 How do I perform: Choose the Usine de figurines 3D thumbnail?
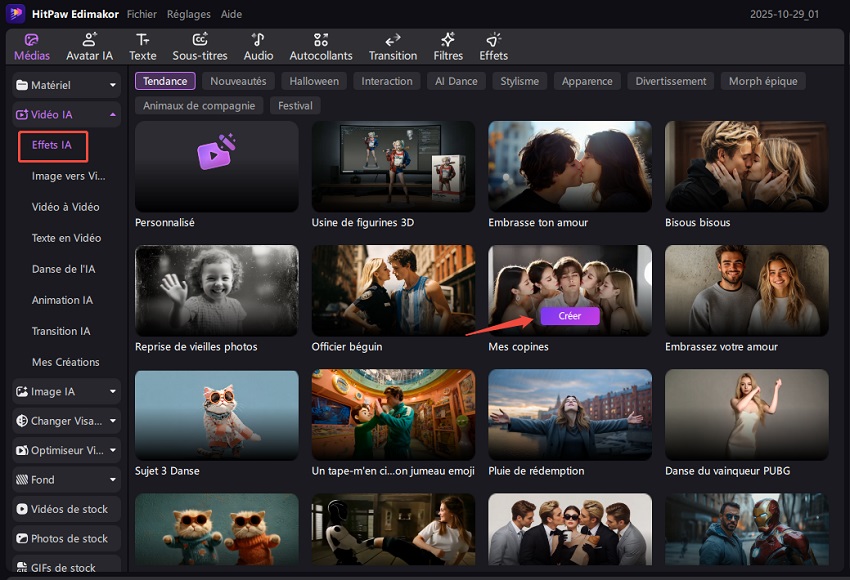(x=393, y=166)
